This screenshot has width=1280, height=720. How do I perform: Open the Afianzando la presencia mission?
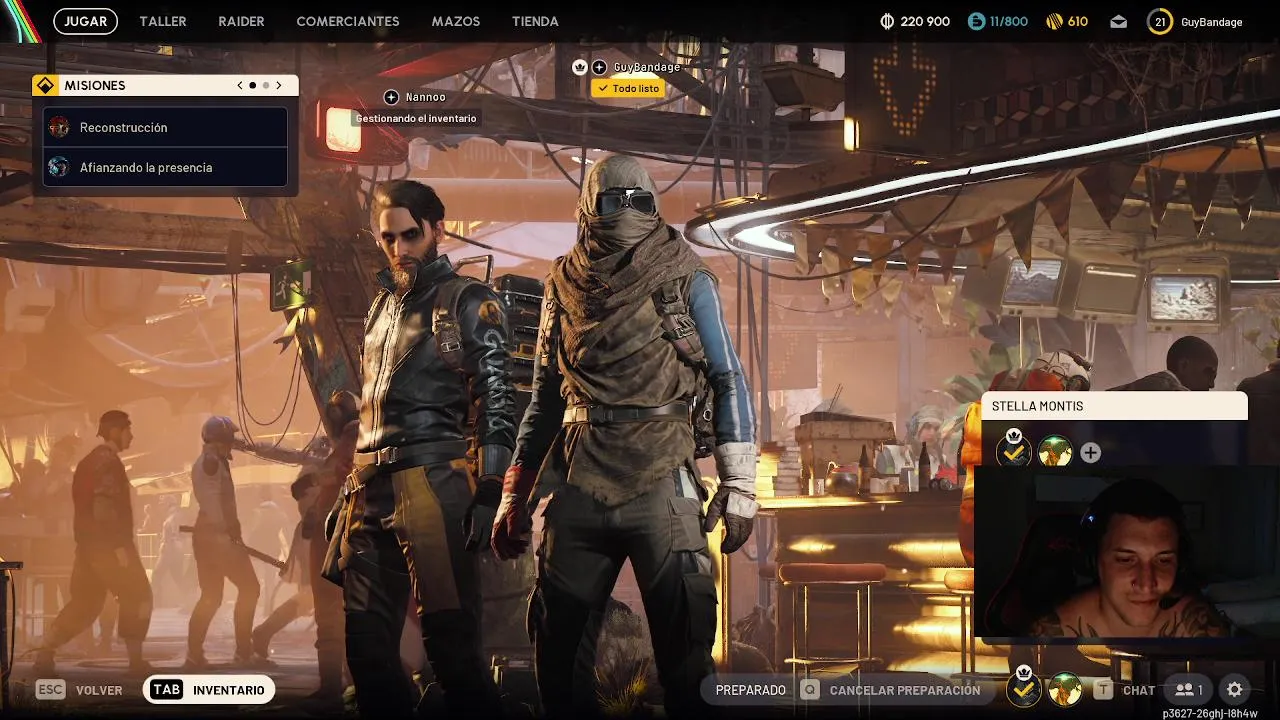coord(165,167)
